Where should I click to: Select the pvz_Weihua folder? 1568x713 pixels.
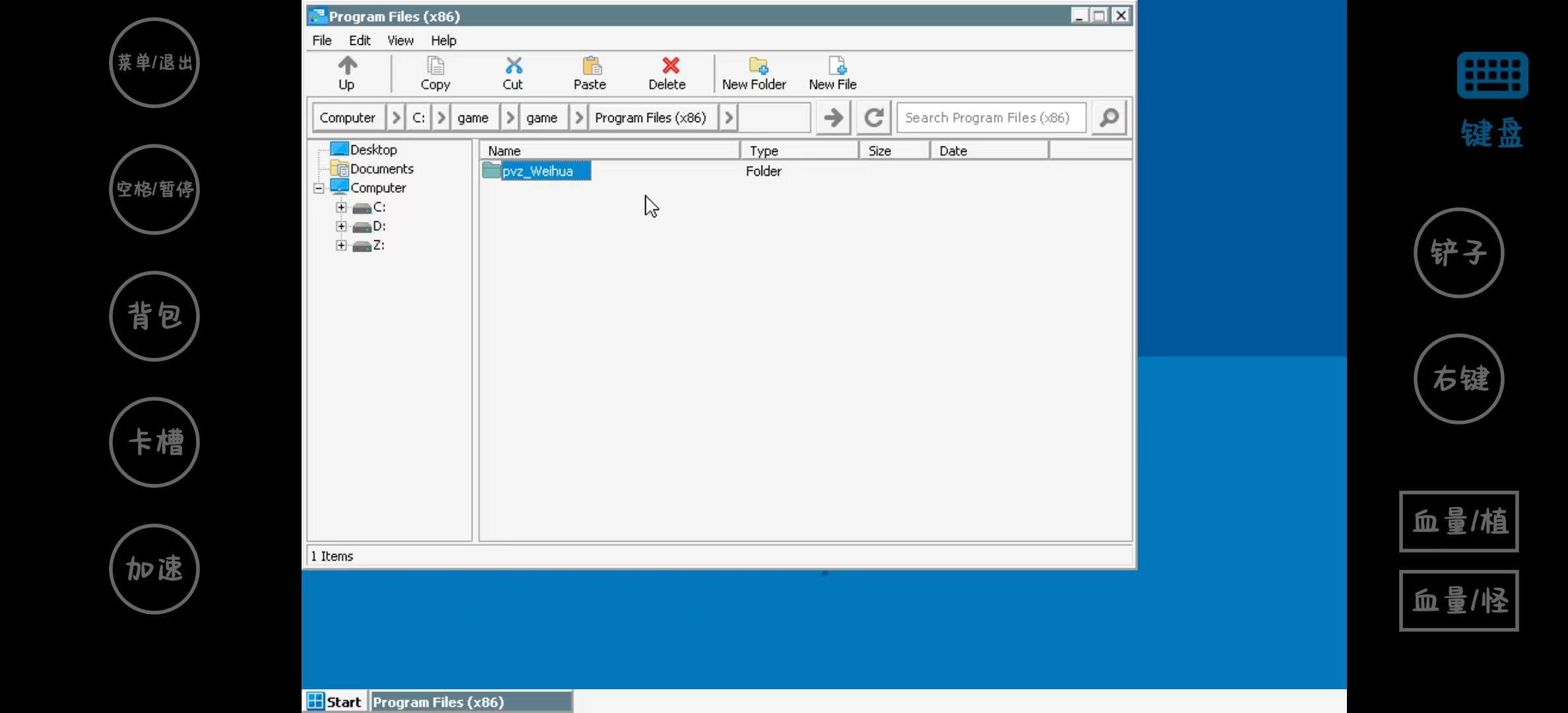coord(537,171)
